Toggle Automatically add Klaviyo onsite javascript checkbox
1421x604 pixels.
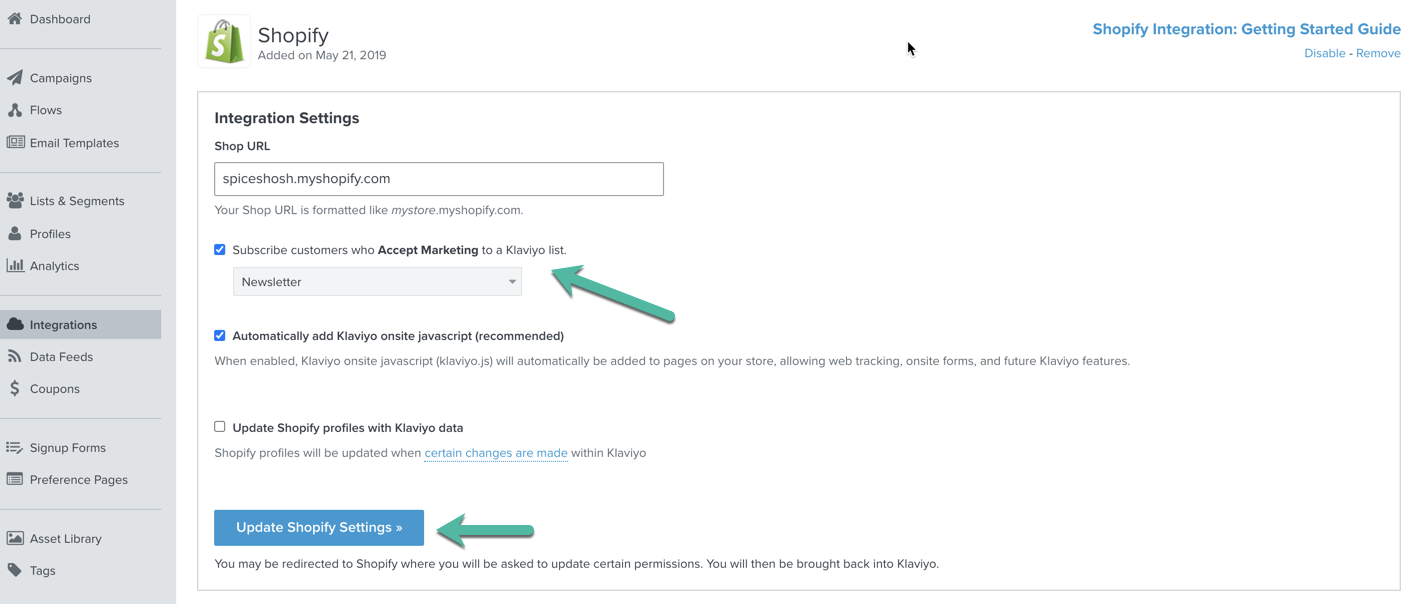pyautogui.click(x=220, y=336)
